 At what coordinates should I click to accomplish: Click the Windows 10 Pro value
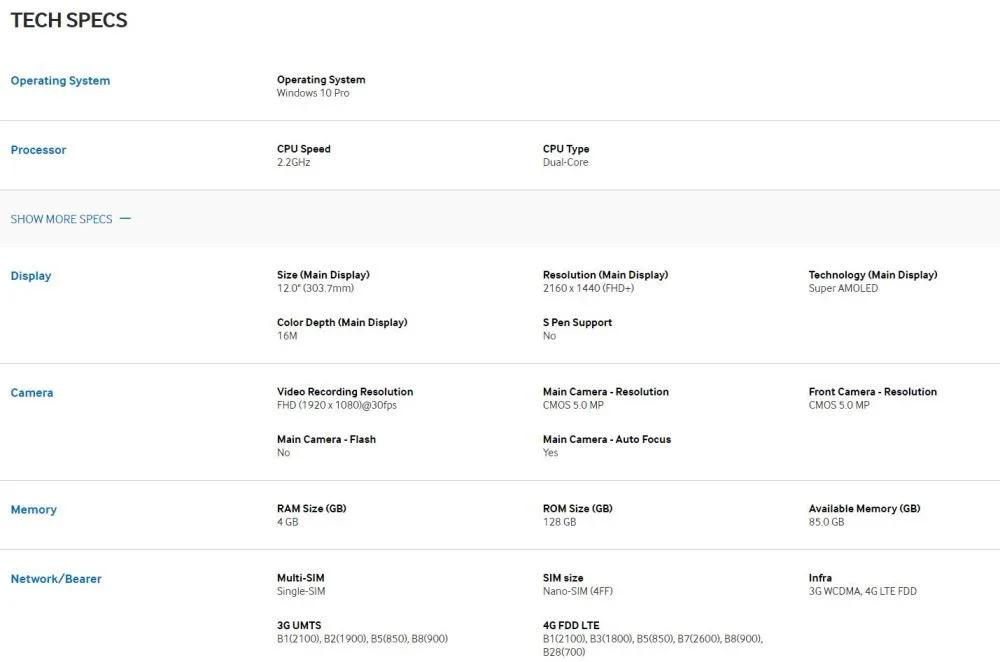(x=313, y=93)
